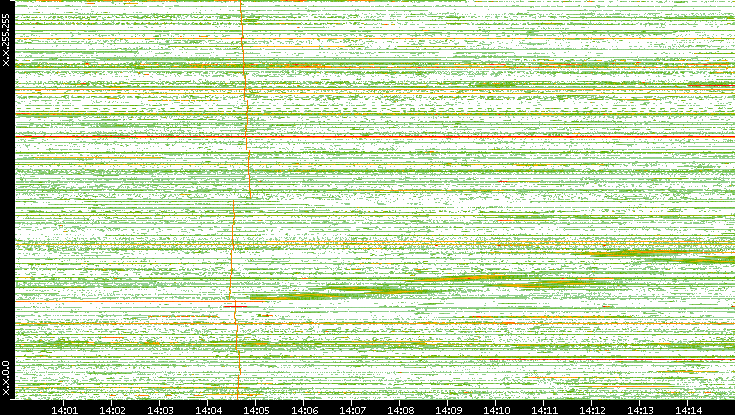This screenshot has height=415, width=735.
Task: Select the 14:06 time axis label
Action: [304, 410]
